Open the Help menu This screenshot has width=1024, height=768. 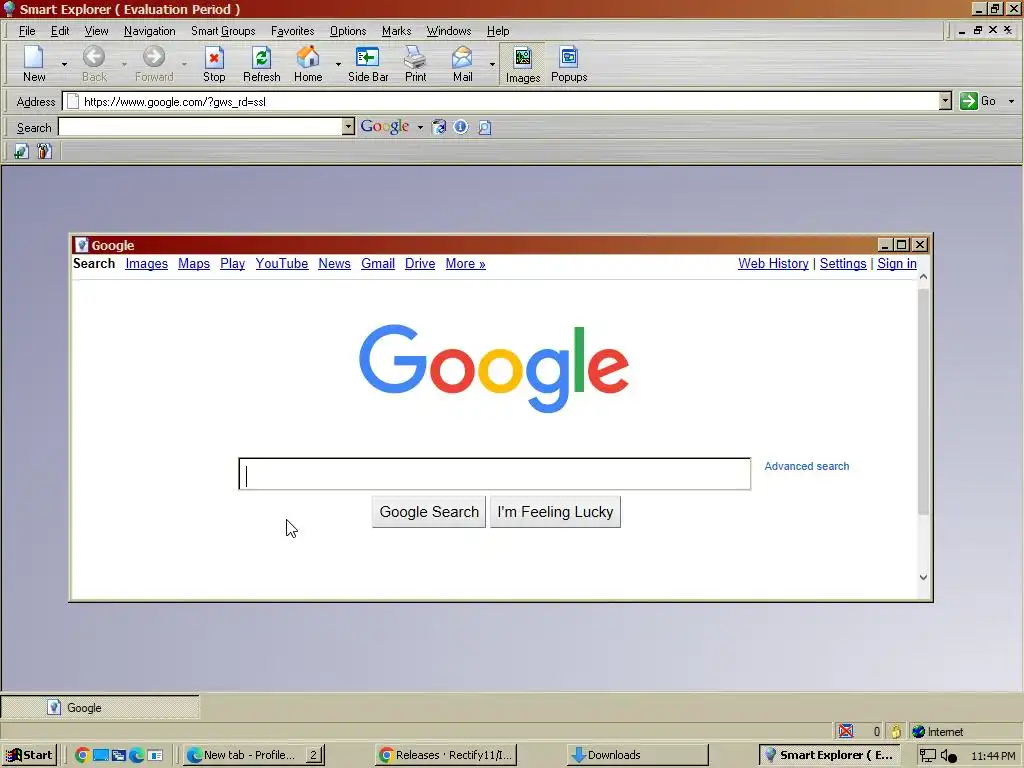(498, 31)
